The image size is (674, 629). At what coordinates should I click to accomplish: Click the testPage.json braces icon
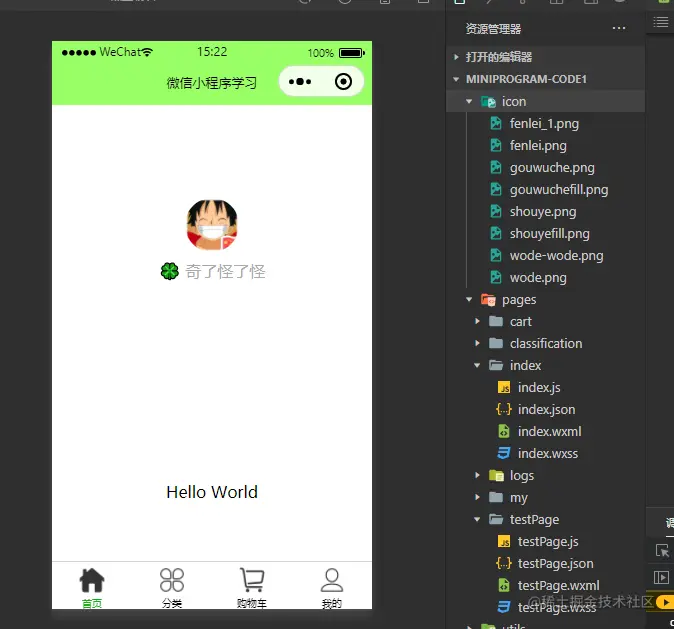coord(504,563)
